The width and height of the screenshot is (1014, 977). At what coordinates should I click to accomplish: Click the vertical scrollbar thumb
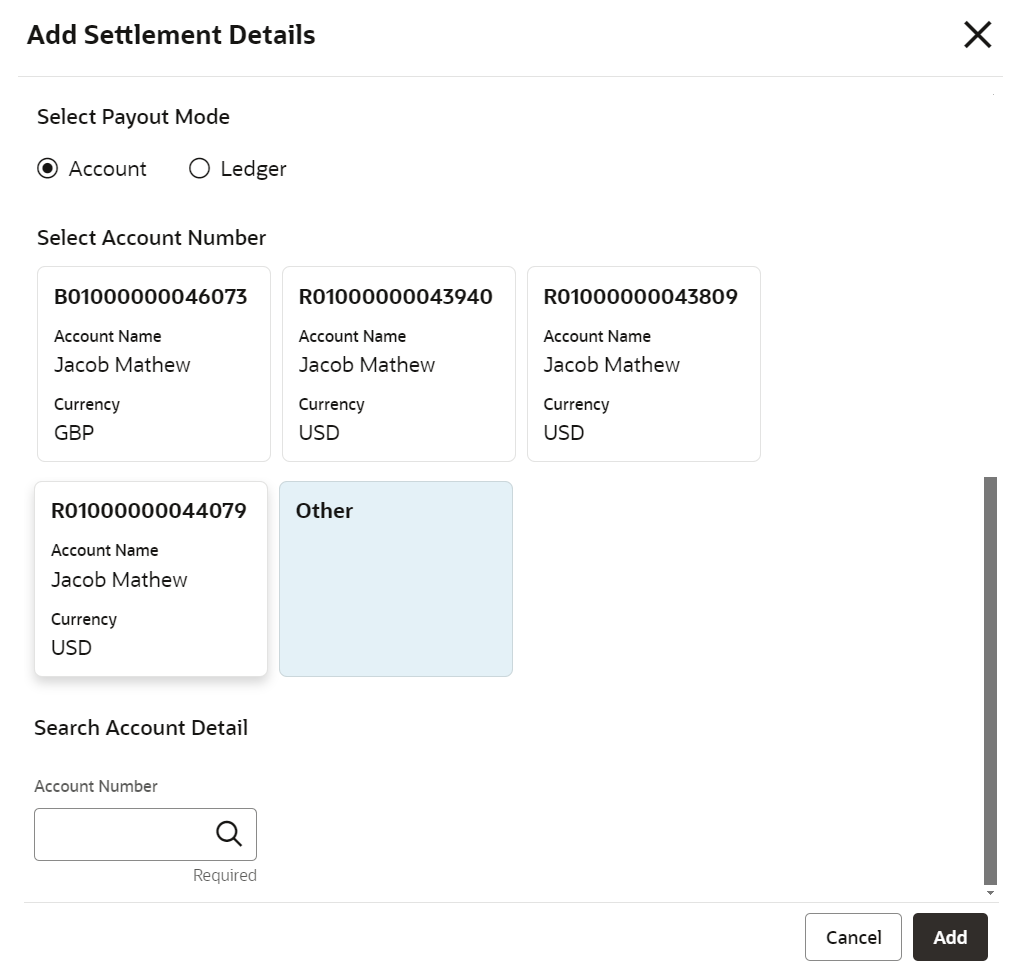(990, 680)
